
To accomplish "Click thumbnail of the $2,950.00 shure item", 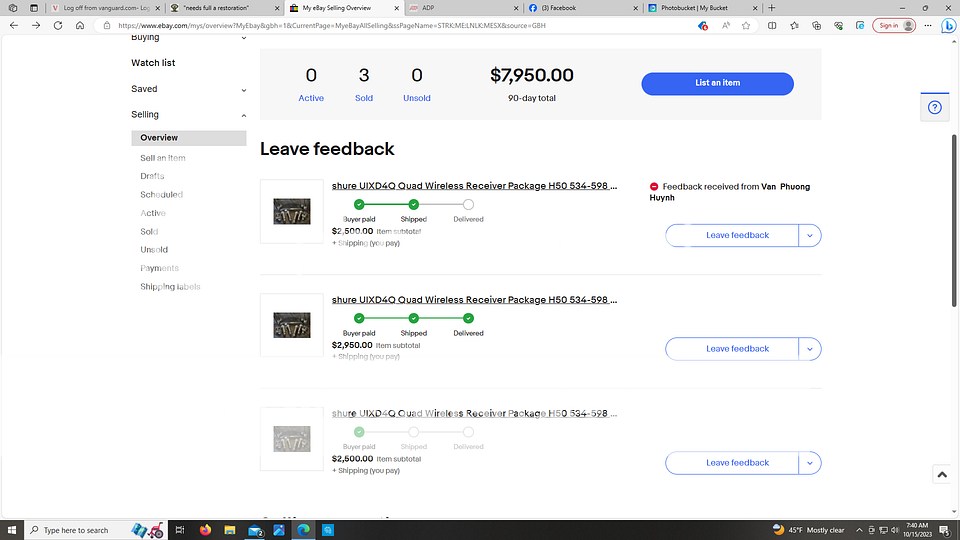I will 292,325.
